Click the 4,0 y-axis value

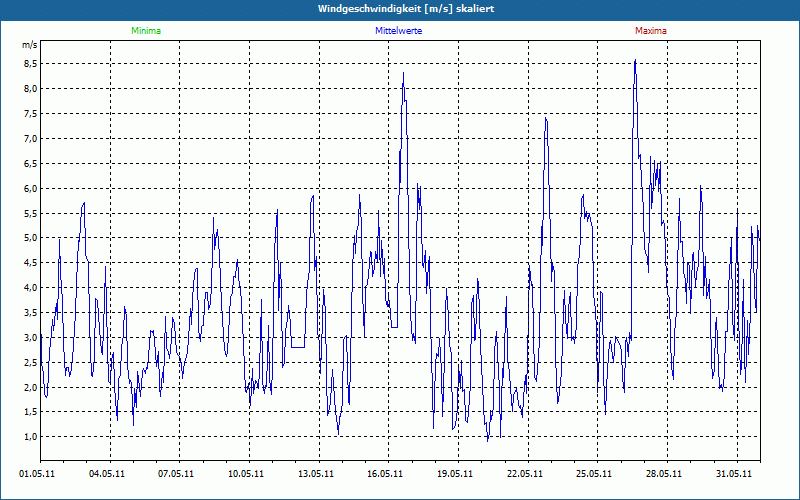pos(31,288)
